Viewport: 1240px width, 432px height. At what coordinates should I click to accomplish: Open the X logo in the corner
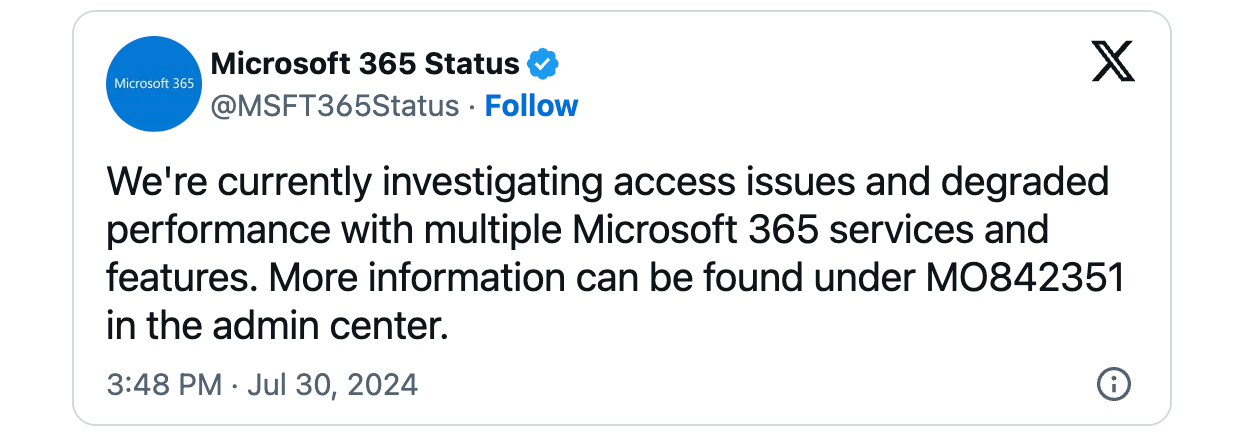(x=1113, y=65)
